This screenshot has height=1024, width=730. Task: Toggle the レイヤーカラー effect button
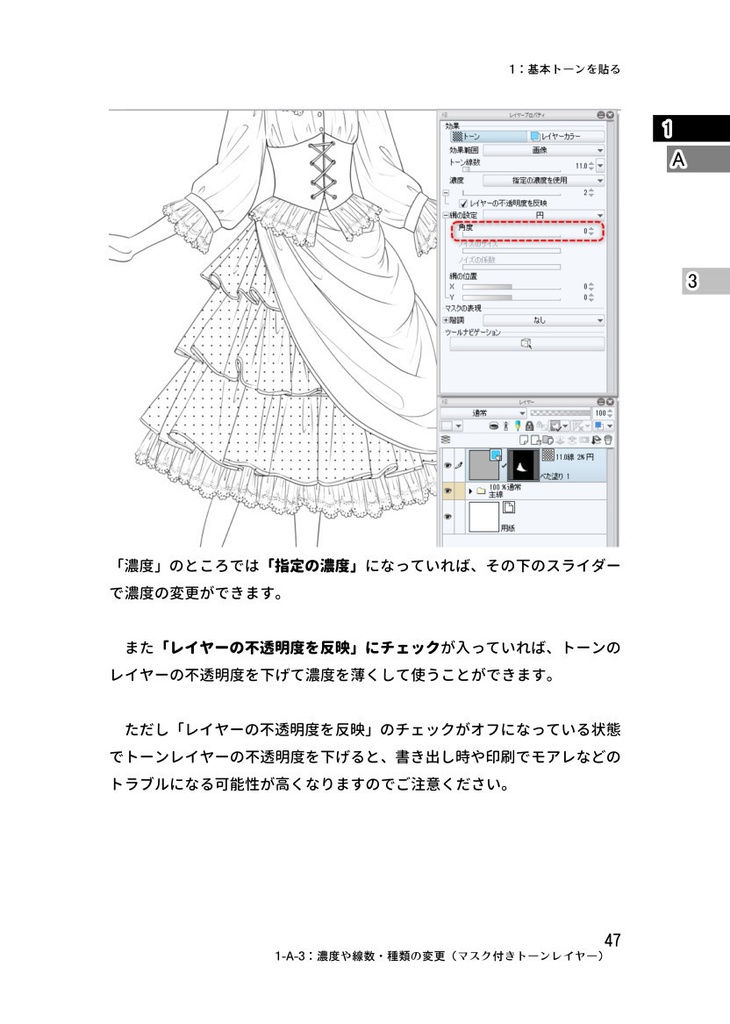point(565,136)
